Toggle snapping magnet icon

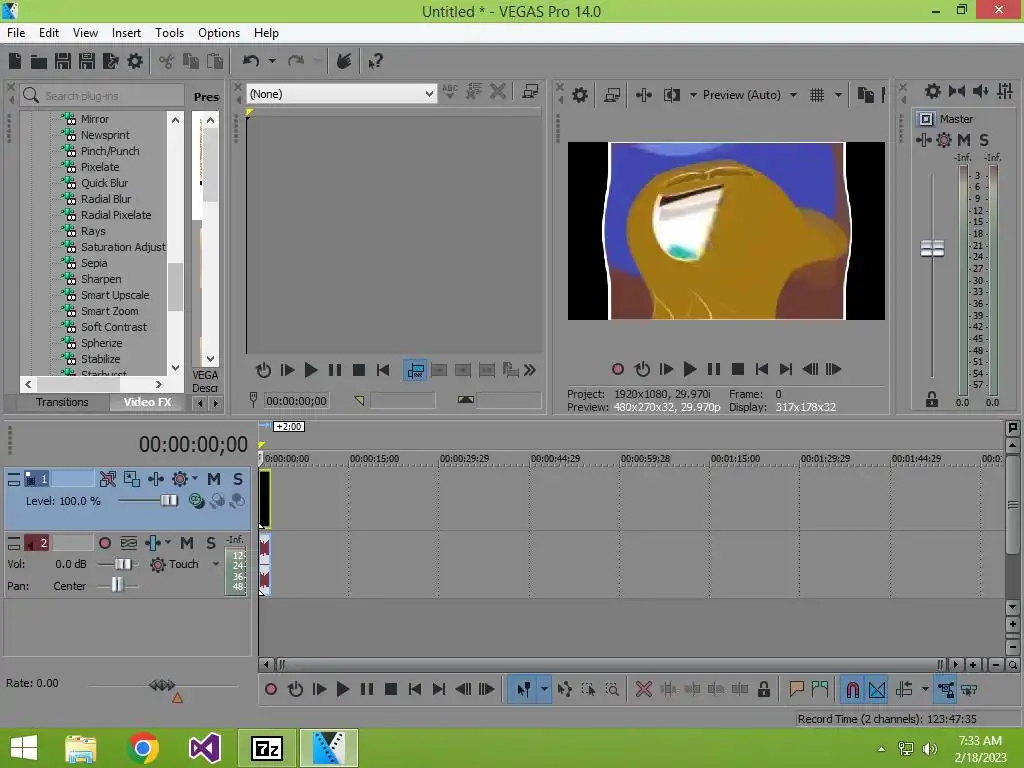point(852,690)
